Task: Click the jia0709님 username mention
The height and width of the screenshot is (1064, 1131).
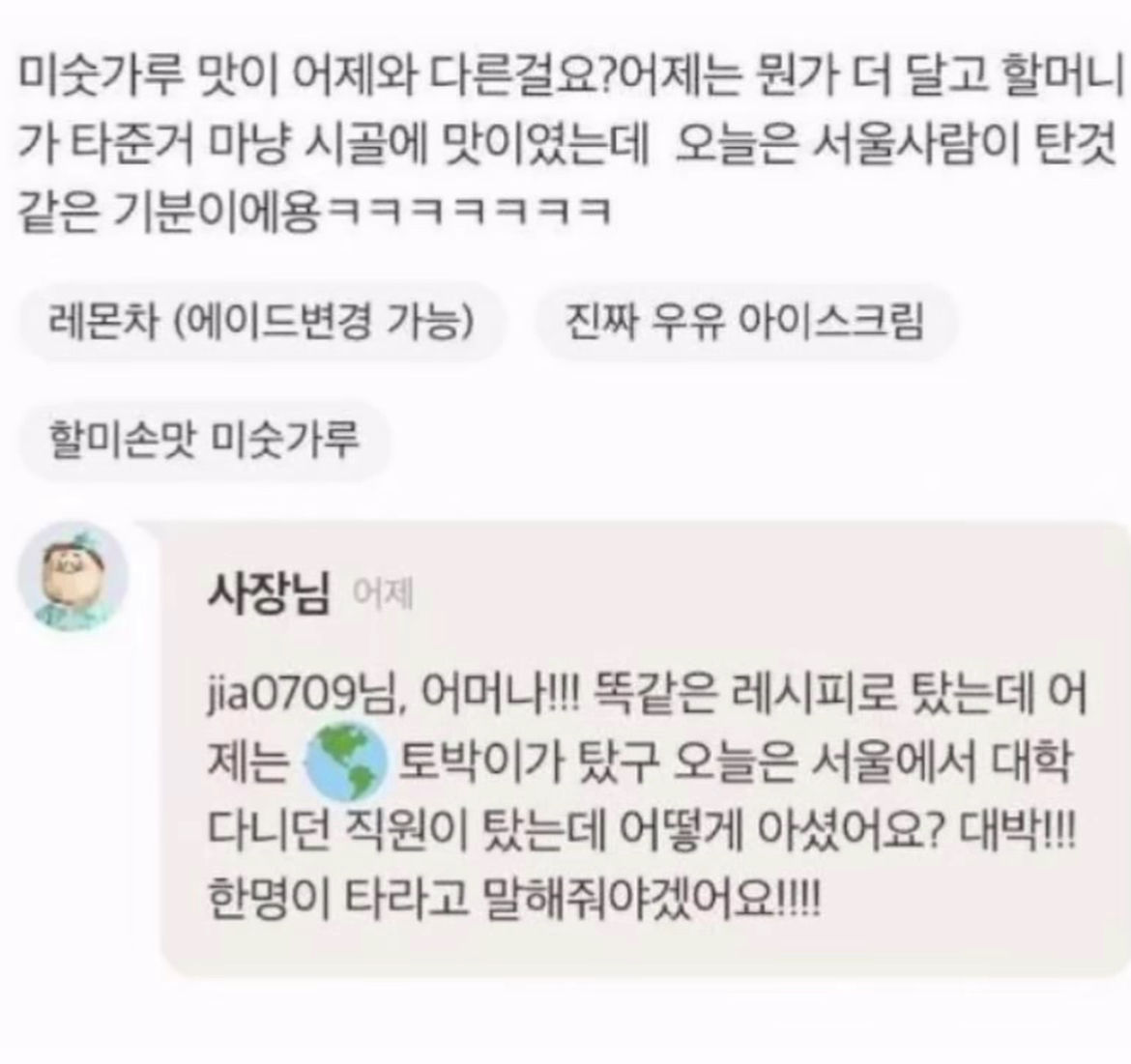Action: [302, 694]
